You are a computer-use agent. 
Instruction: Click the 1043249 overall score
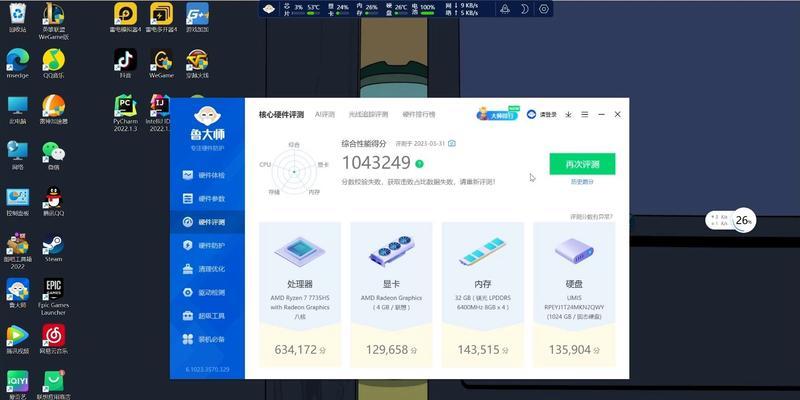coord(376,163)
